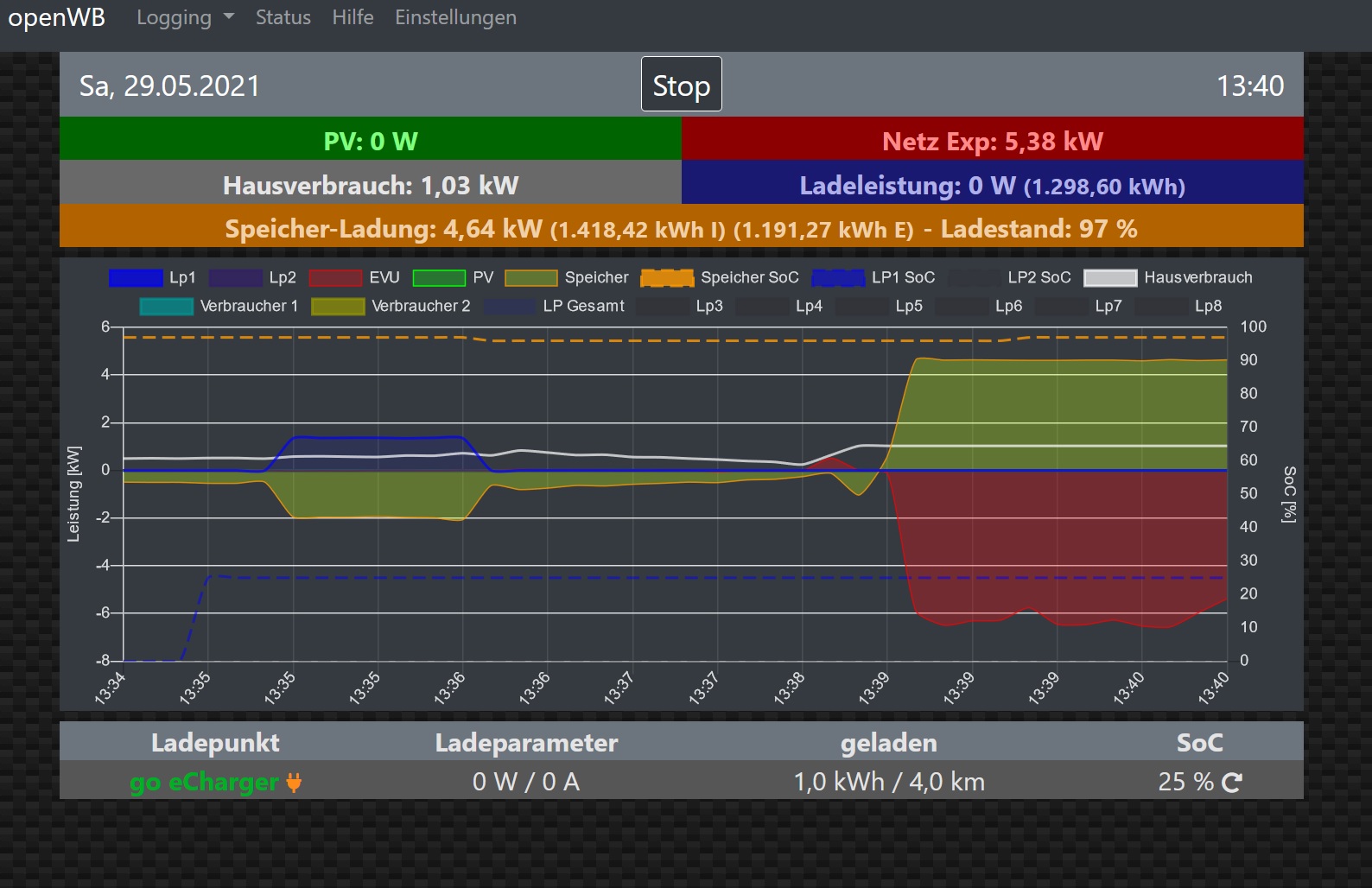Click the dropdown caret next to Logging

pos(229,17)
